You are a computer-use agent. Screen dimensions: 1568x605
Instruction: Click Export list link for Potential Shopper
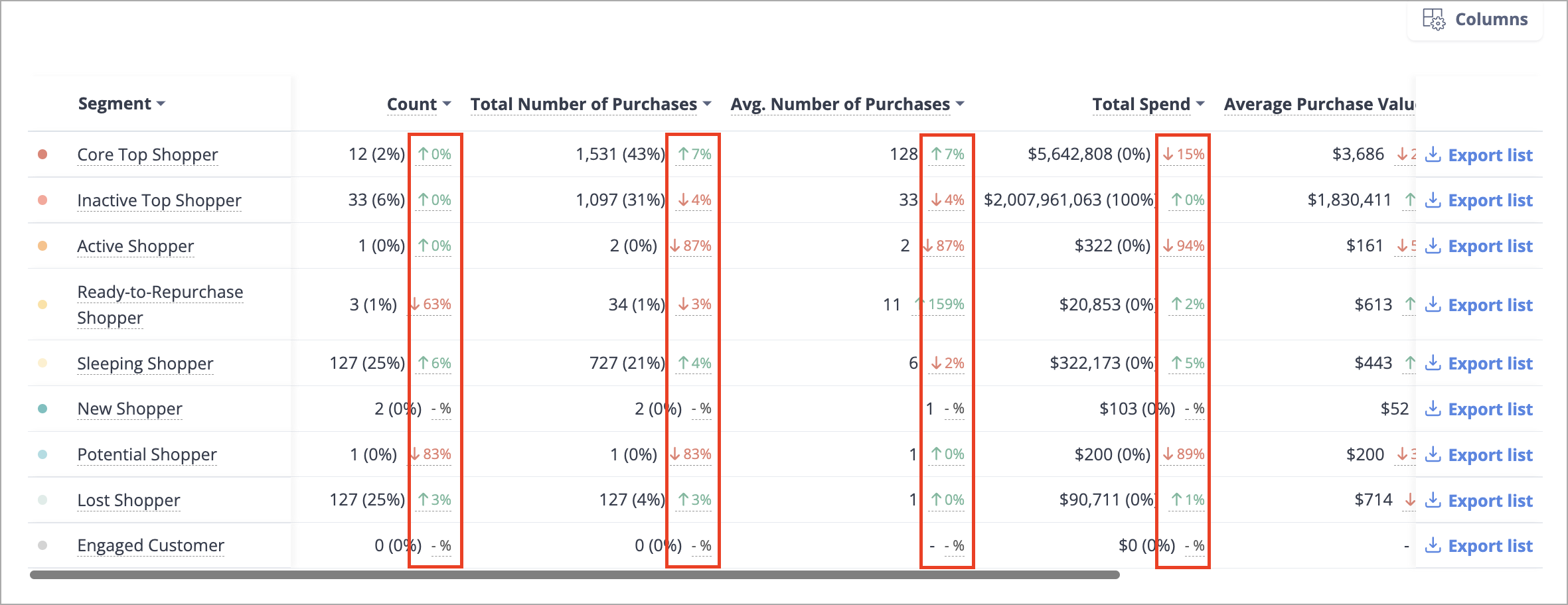click(1490, 455)
